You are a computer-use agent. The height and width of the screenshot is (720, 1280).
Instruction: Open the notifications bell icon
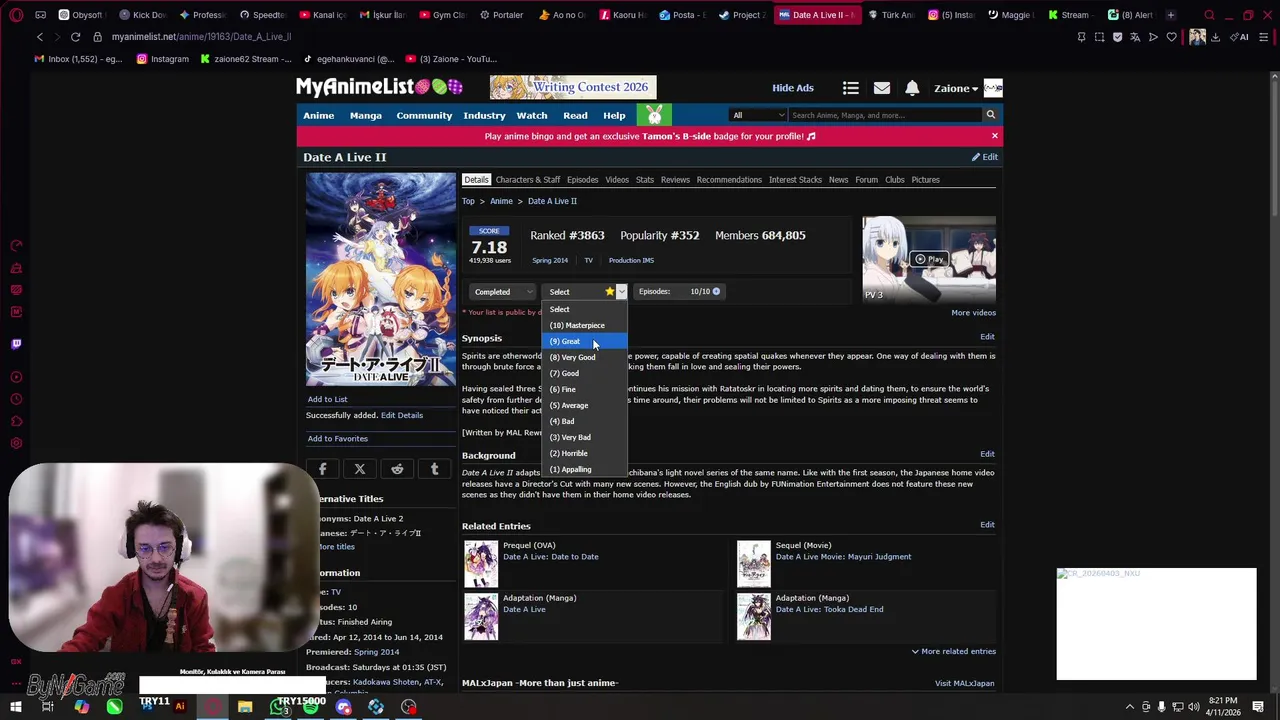912,88
